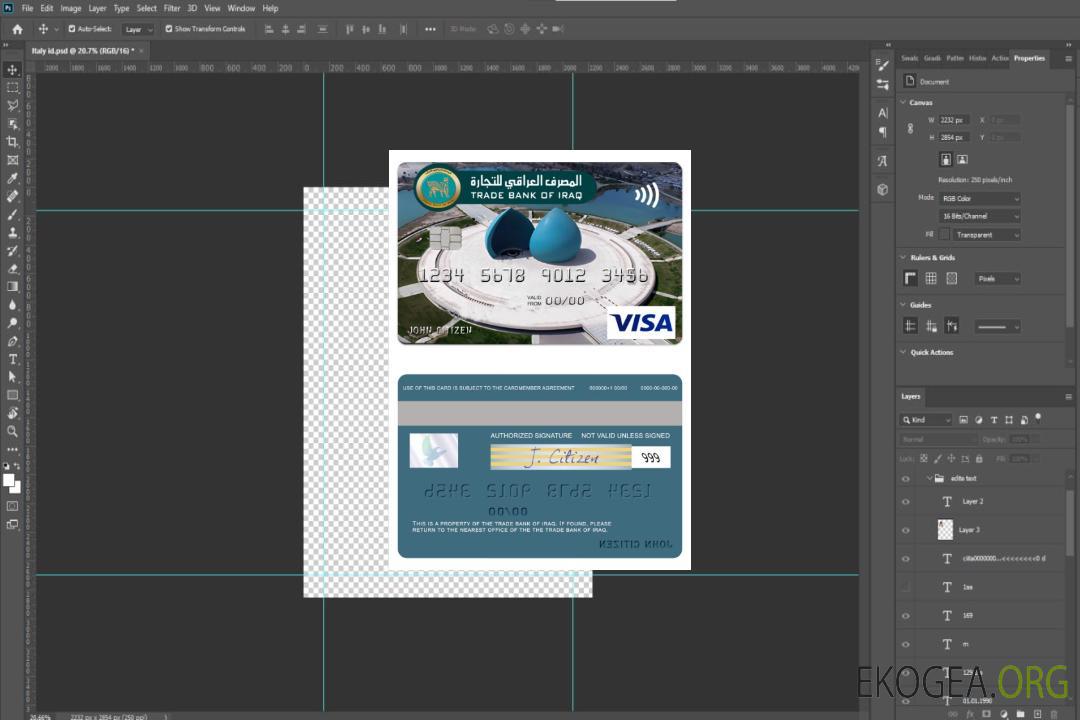Open the Layers panel menu button
The image size is (1080, 720).
(x=1068, y=397)
